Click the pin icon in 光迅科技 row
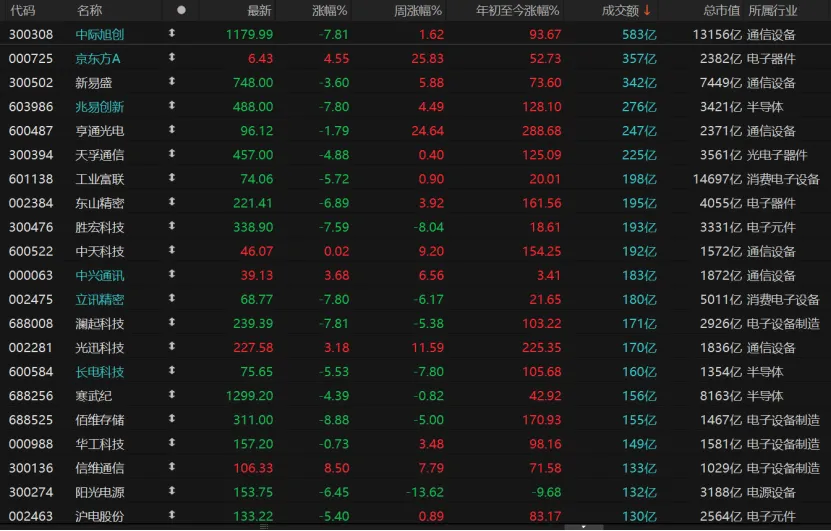This screenshot has width=831, height=531. [172, 347]
